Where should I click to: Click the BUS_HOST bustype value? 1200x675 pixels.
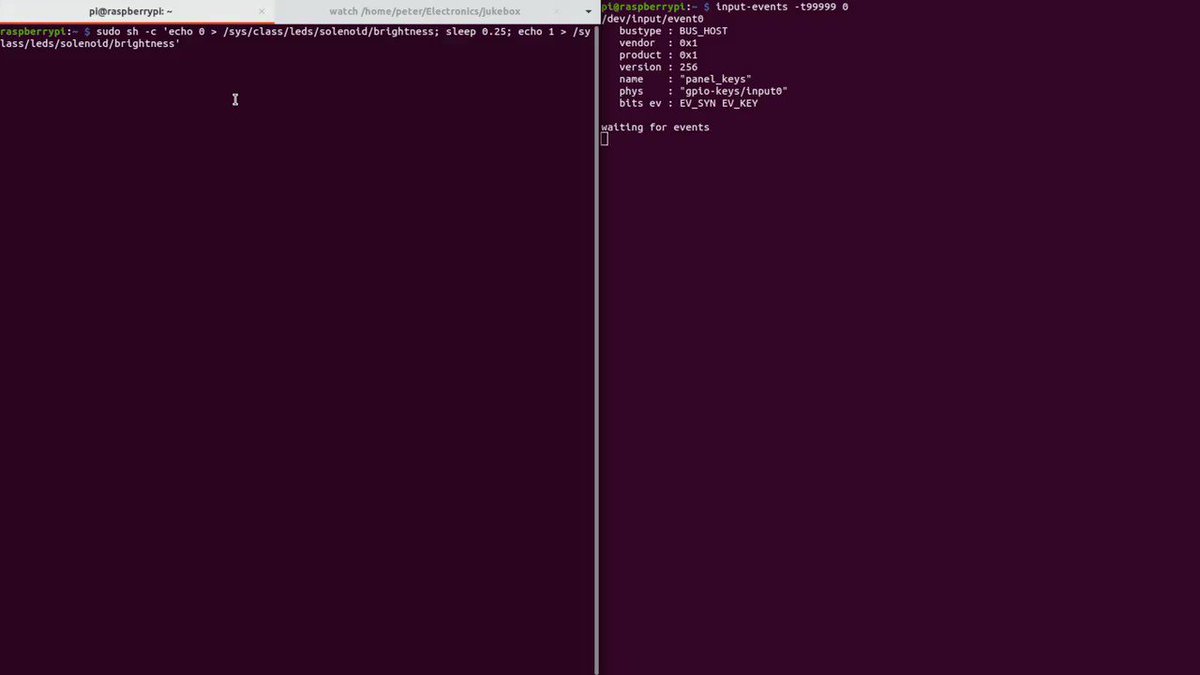point(703,31)
